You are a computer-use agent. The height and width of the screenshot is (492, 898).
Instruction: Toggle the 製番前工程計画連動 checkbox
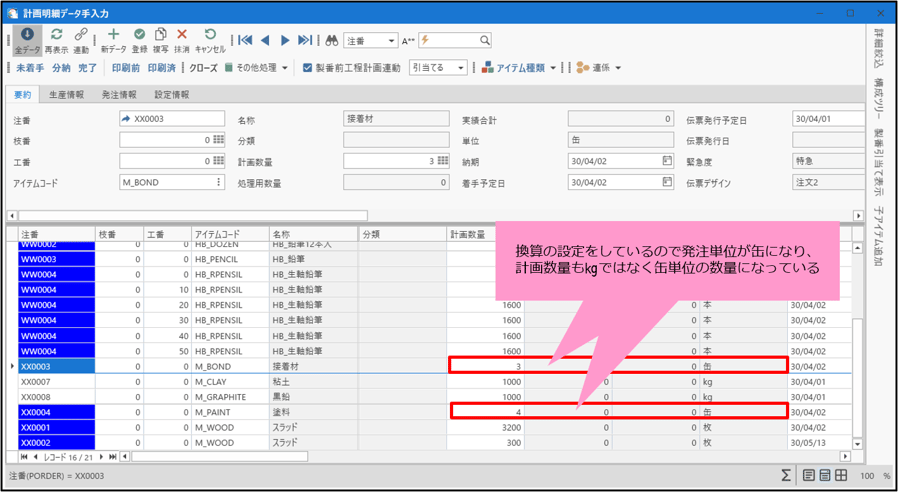(308, 68)
